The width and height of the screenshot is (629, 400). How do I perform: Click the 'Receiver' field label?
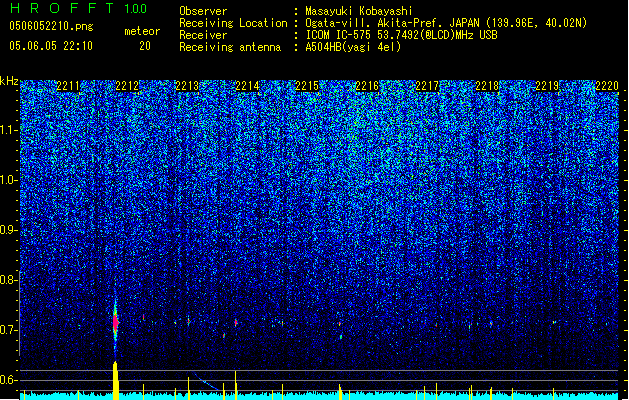(203, 35)
